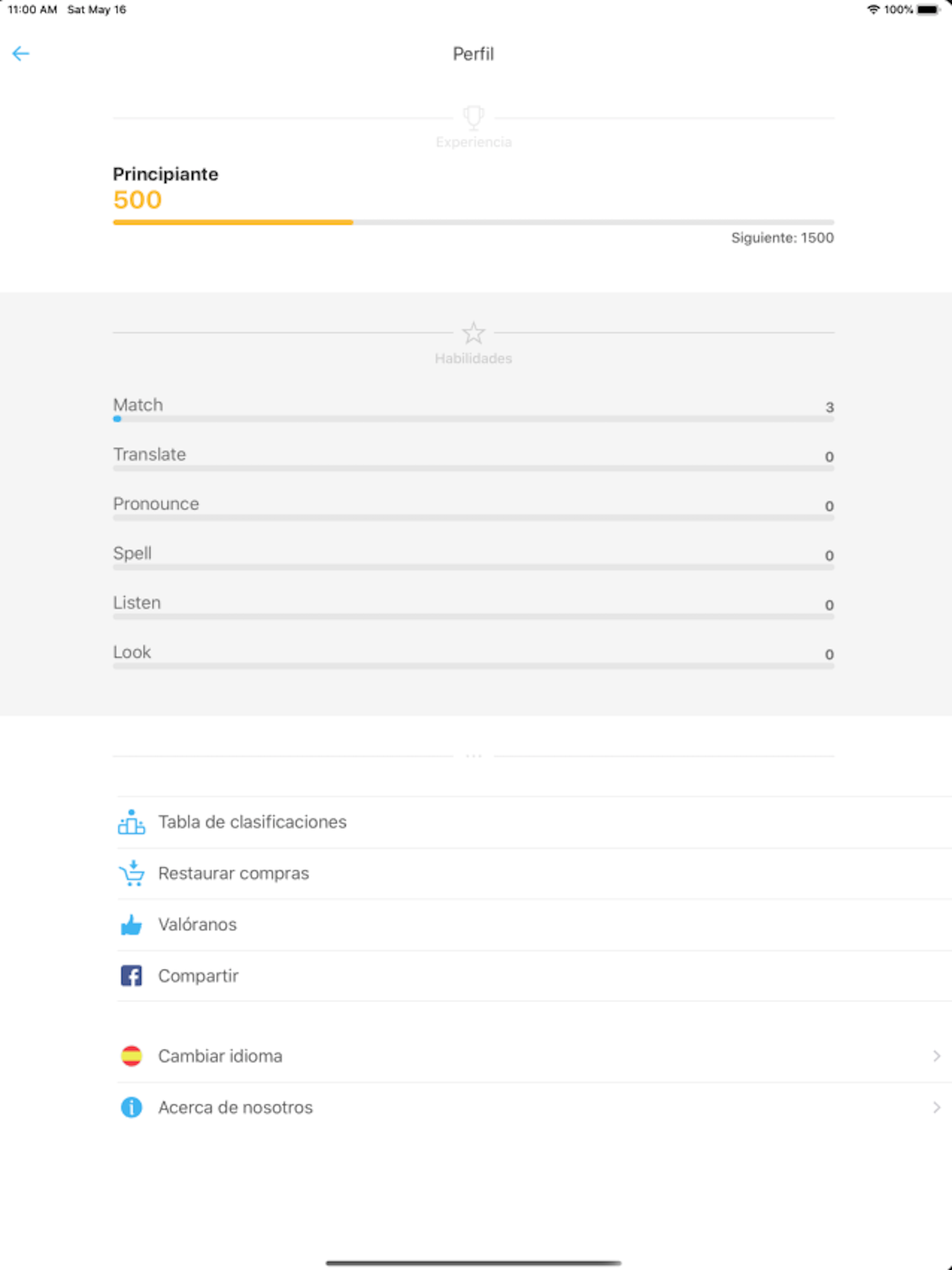Open Tabla de clasificaciones
952x1270 pixels.
(x=534, y=822)
